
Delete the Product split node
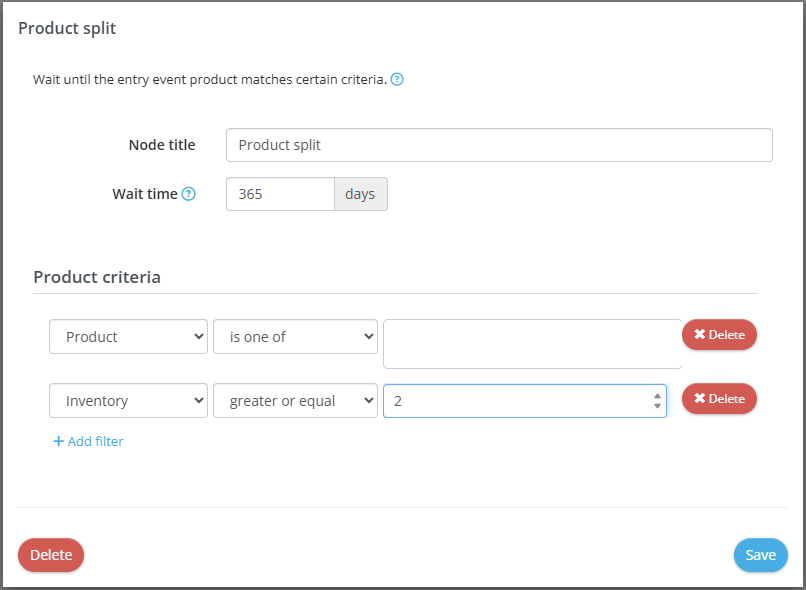(x=51, y=555)
